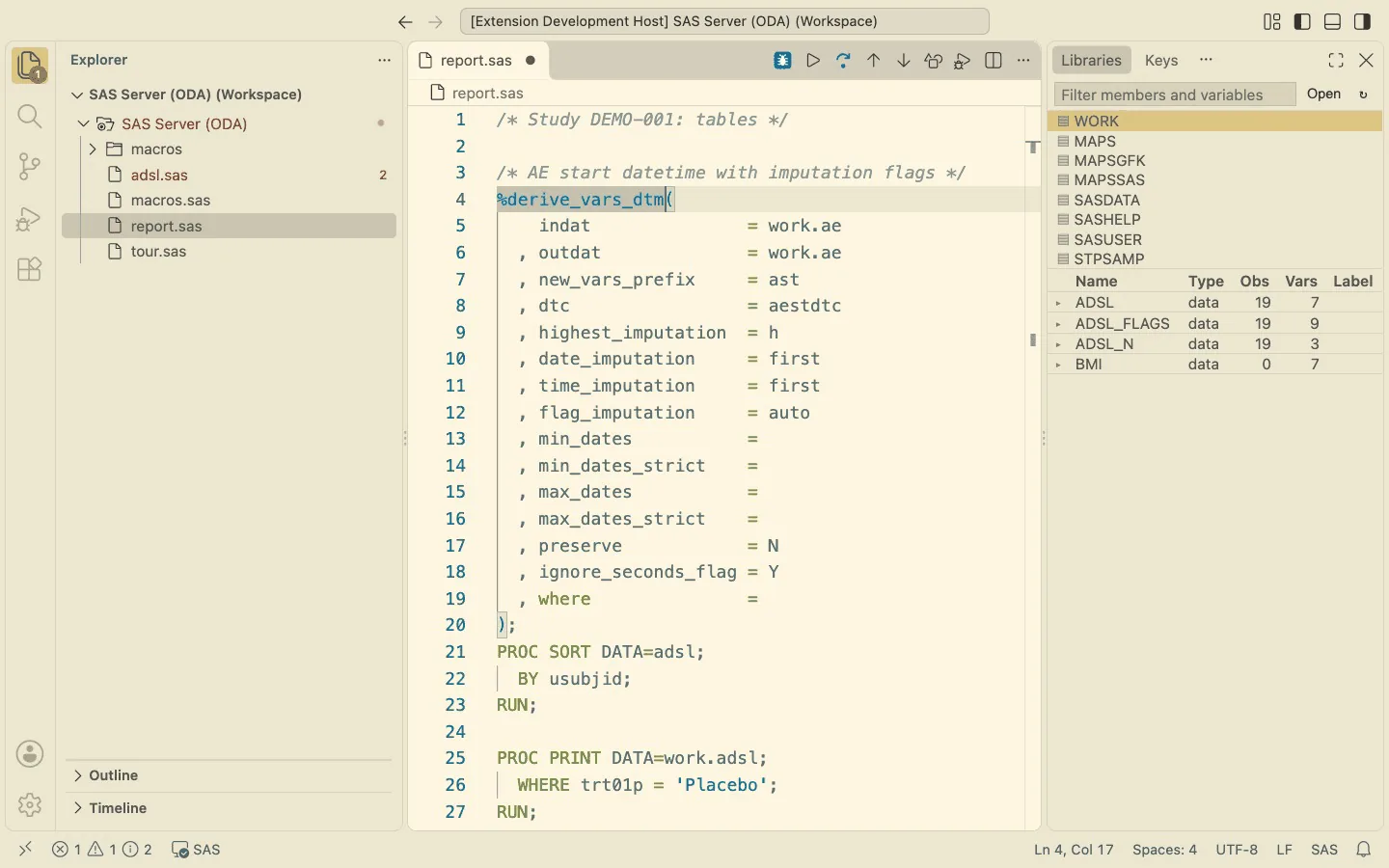This screenshot has width=1389, height=868.
Task: Refresh the Libraries panel
Action: coord(1364,95)
